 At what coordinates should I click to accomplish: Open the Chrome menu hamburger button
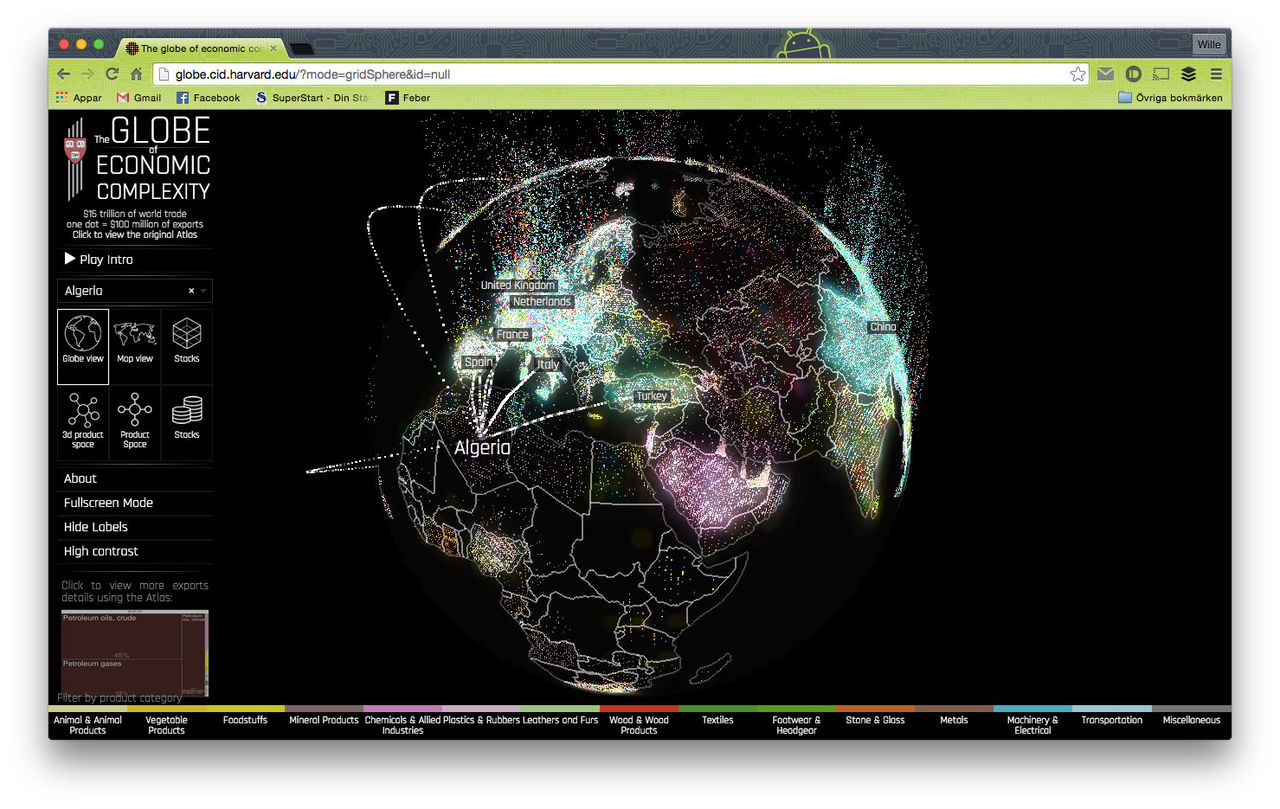tap(1216, 74)
